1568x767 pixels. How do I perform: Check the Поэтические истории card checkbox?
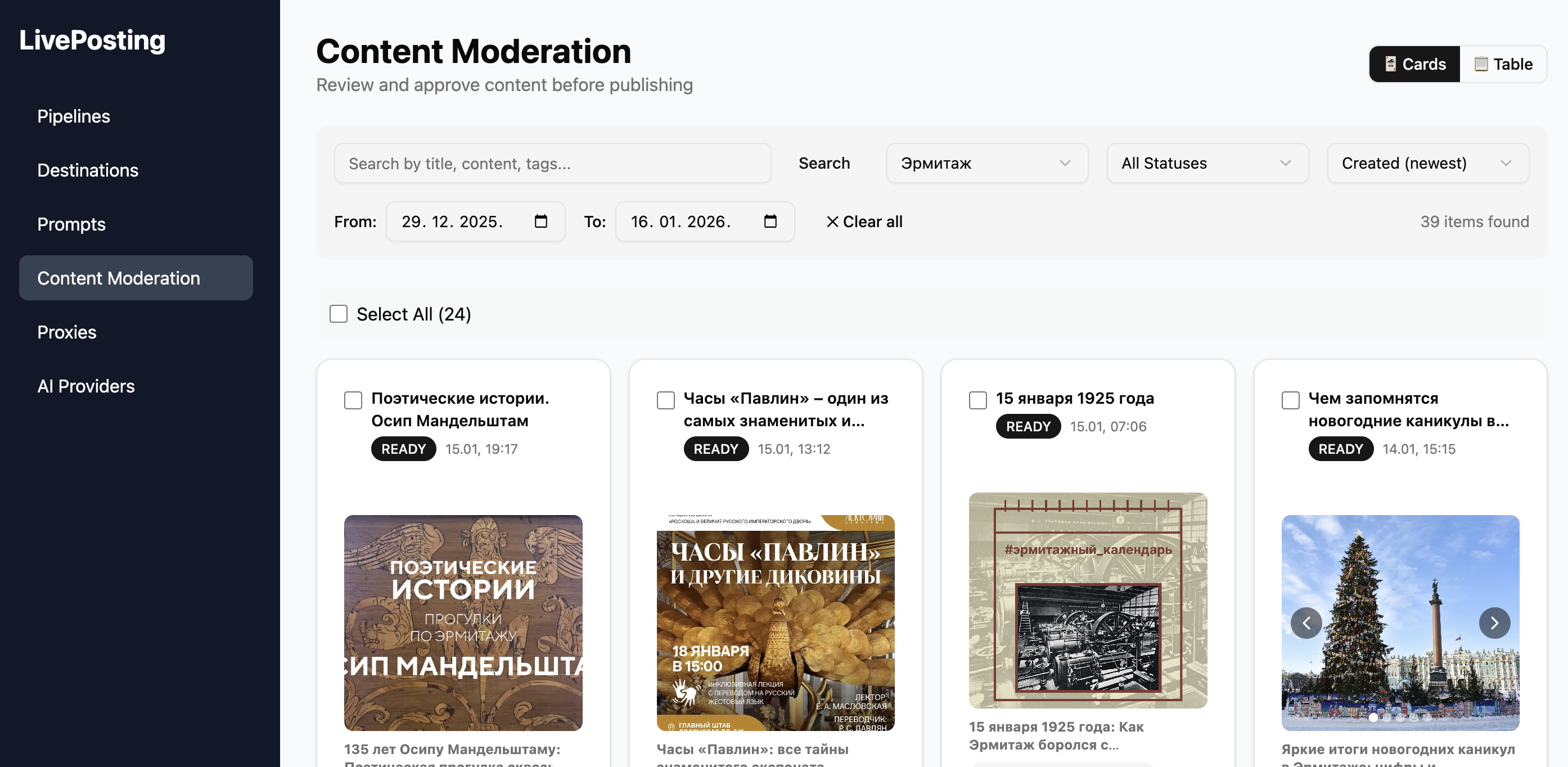353,400
